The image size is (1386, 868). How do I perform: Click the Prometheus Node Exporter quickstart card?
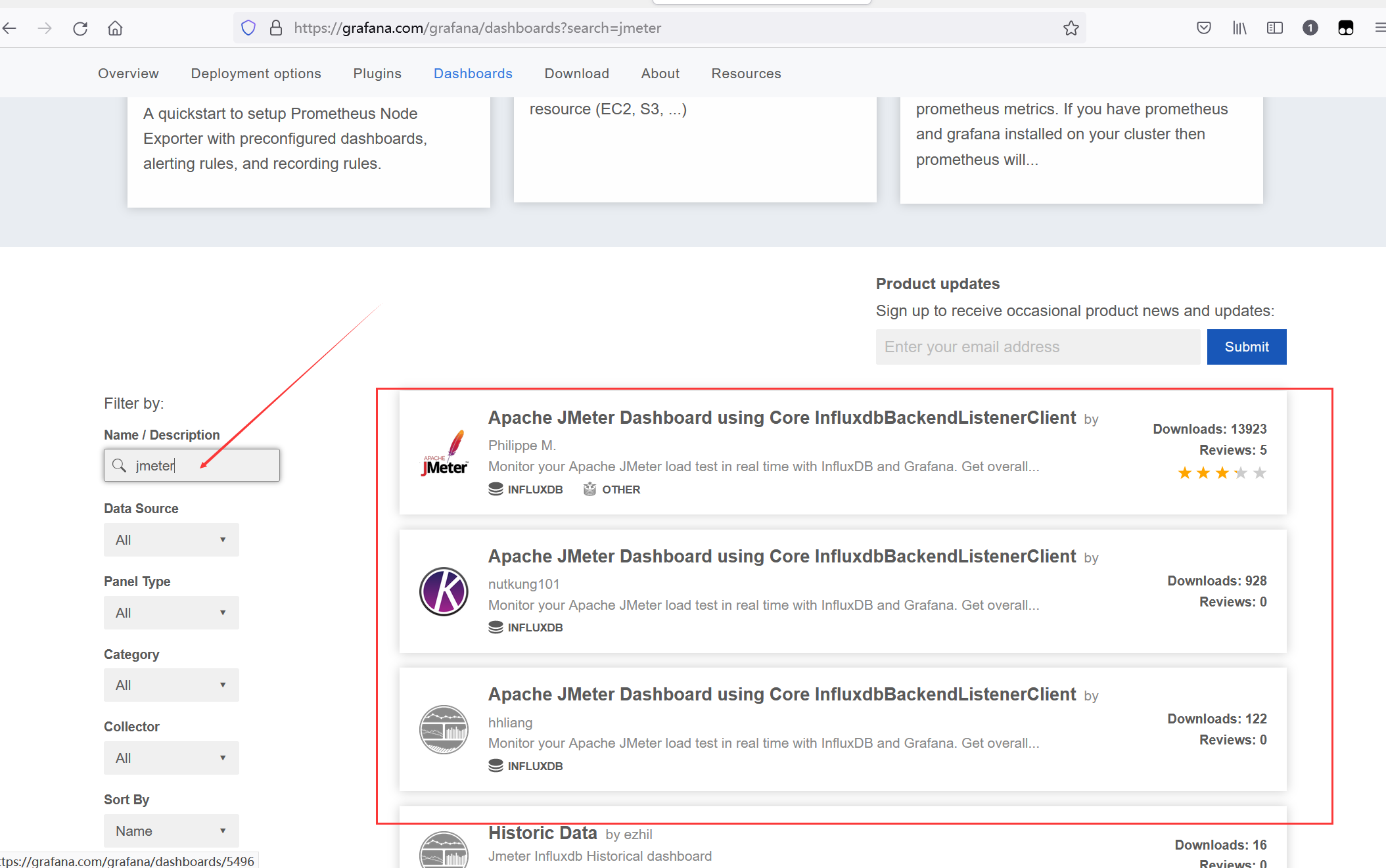pyautogui.click(x=309, y=152)
